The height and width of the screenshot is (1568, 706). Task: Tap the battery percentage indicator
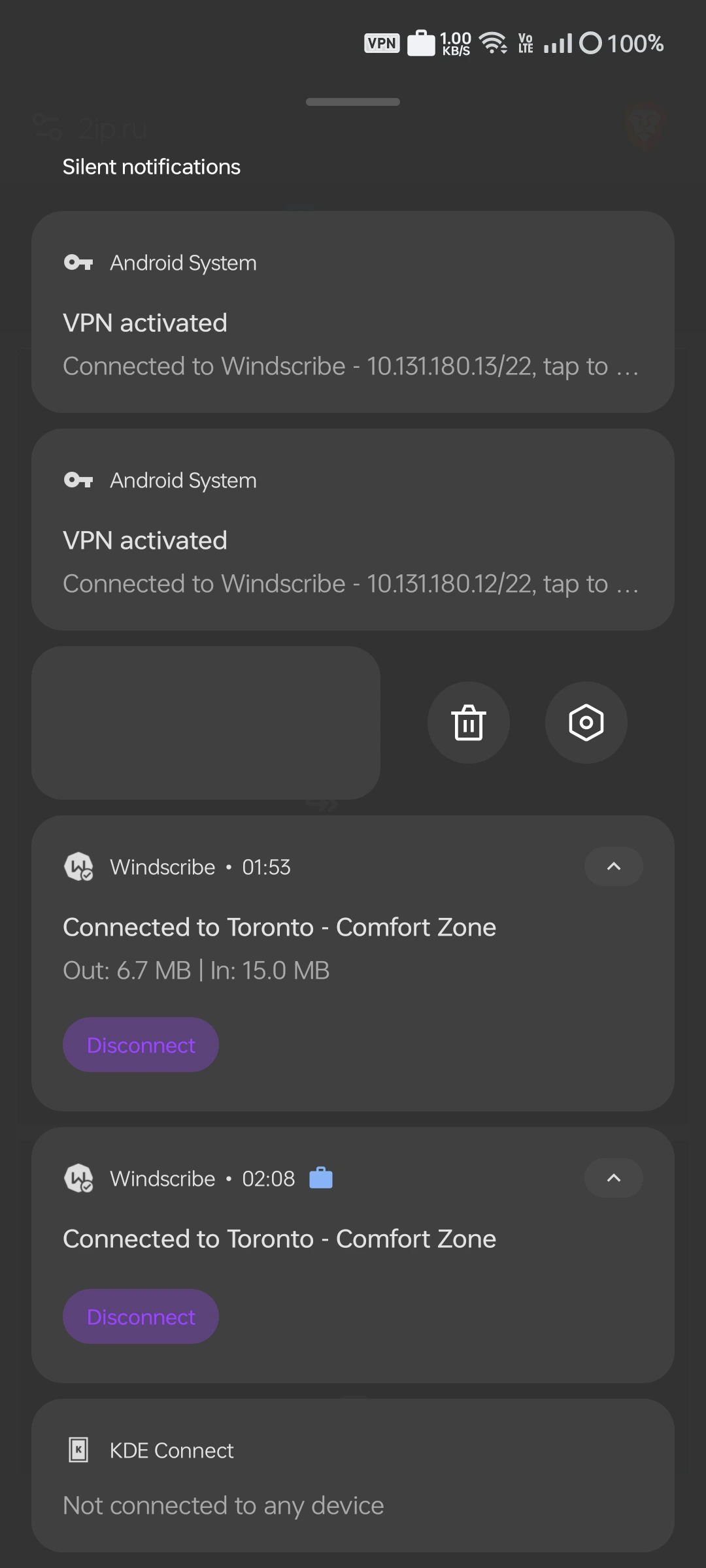point(634,44)
